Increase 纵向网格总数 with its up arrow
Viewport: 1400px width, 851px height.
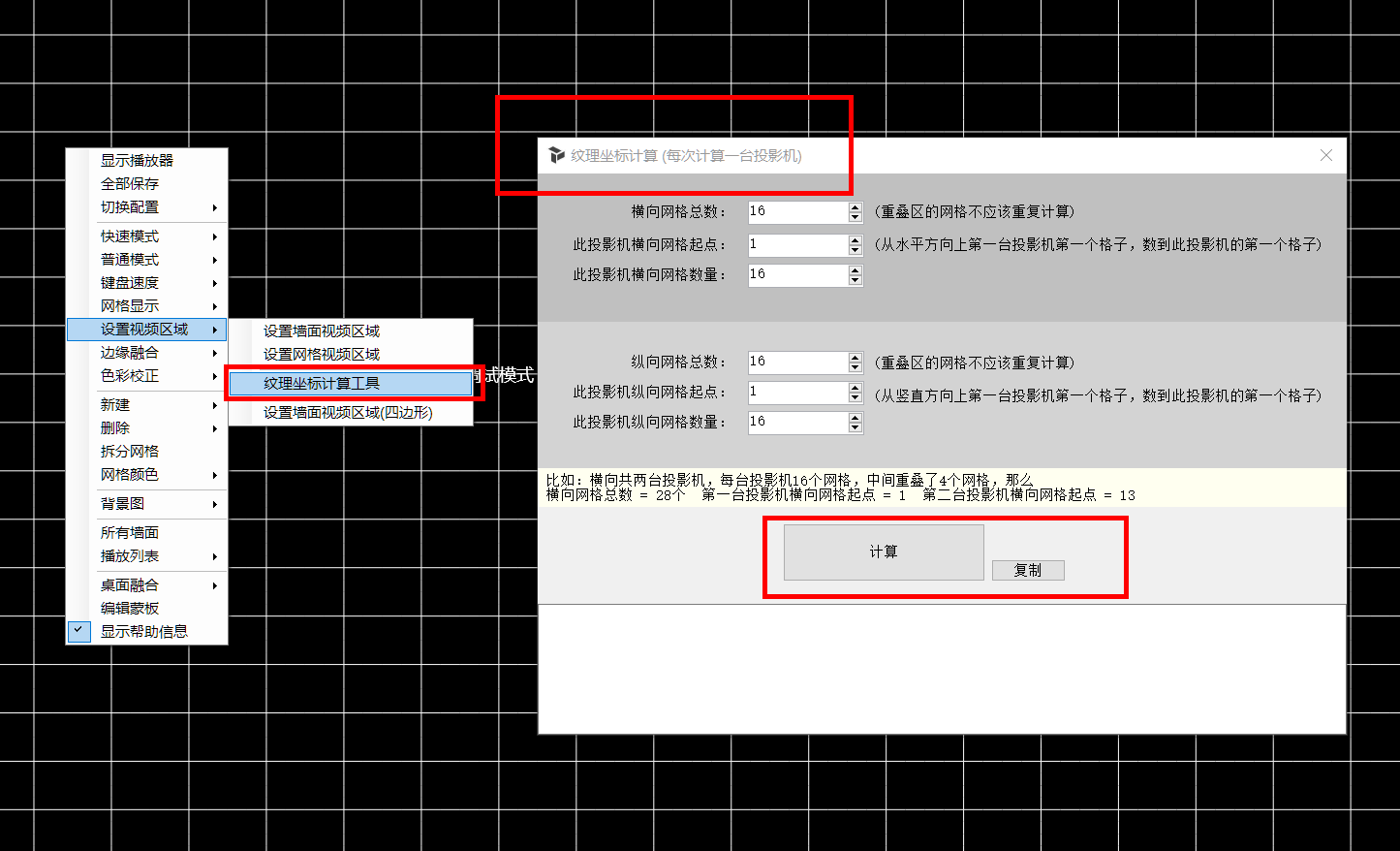855,358
